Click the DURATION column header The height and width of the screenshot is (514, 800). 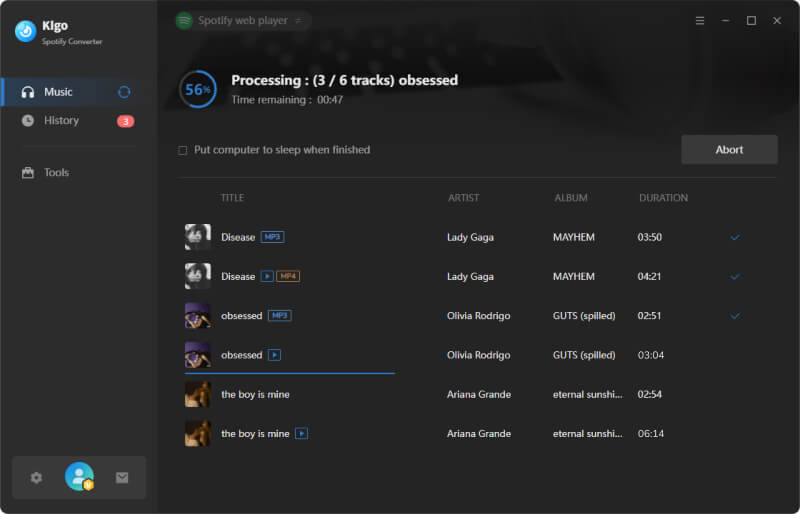tap(663, 198)
